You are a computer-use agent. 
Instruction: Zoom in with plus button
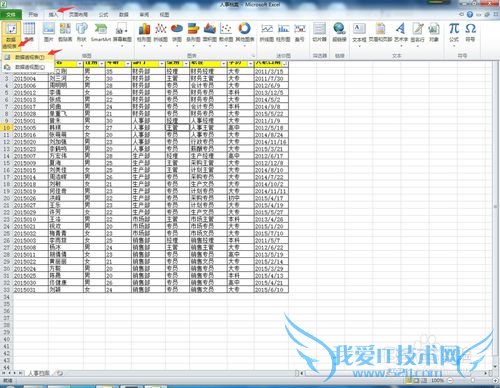(495, 380)
